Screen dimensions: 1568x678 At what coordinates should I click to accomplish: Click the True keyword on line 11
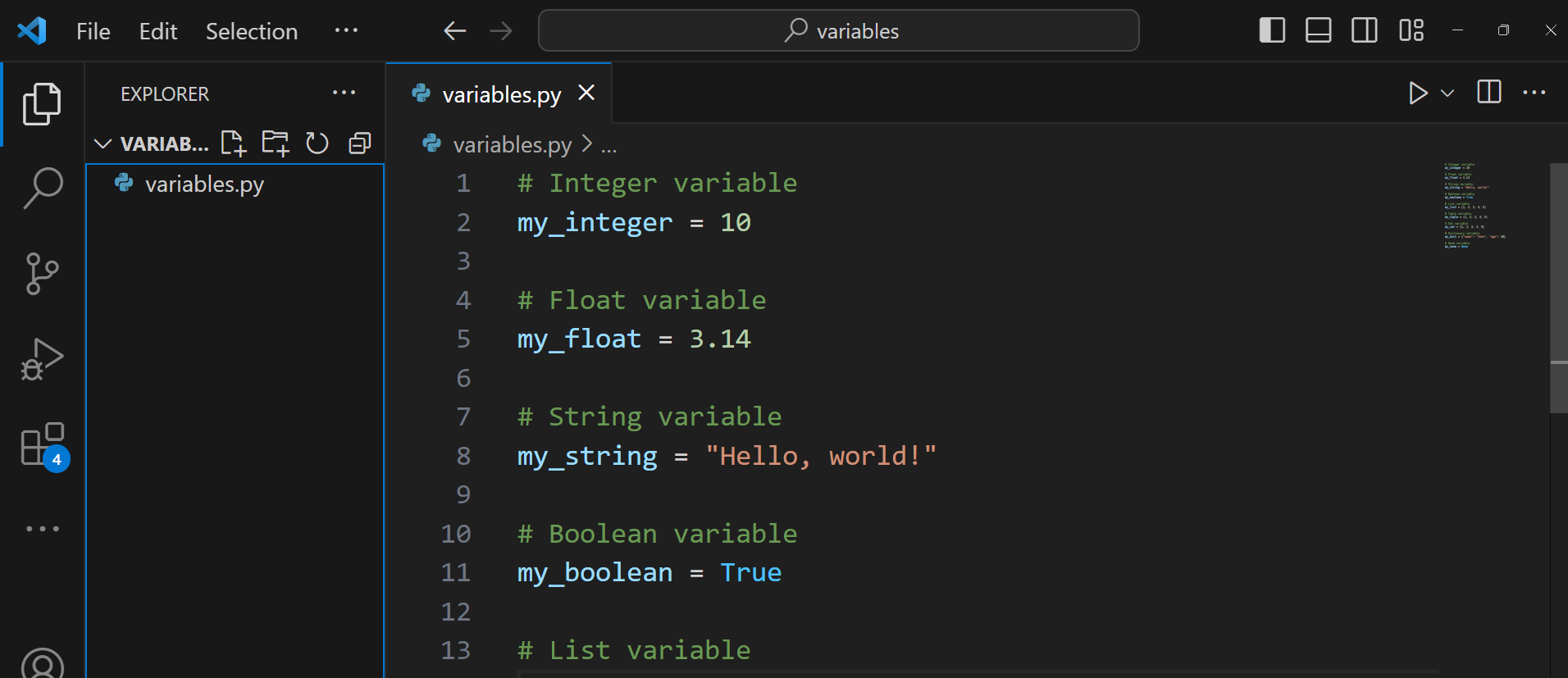[751, 572]
